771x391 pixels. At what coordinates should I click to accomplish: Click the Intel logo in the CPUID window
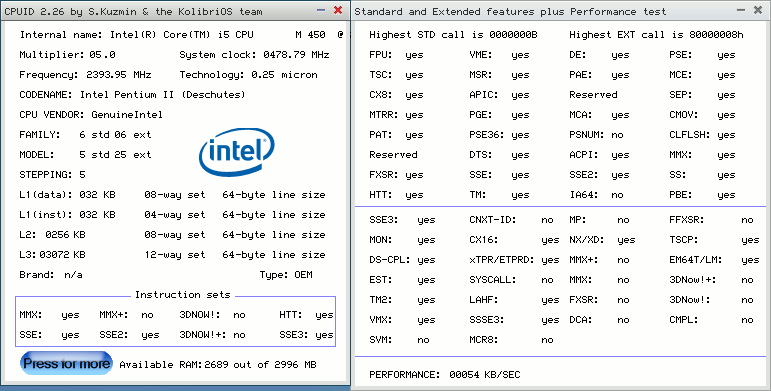pyautogui.click(x=237, y=151)
